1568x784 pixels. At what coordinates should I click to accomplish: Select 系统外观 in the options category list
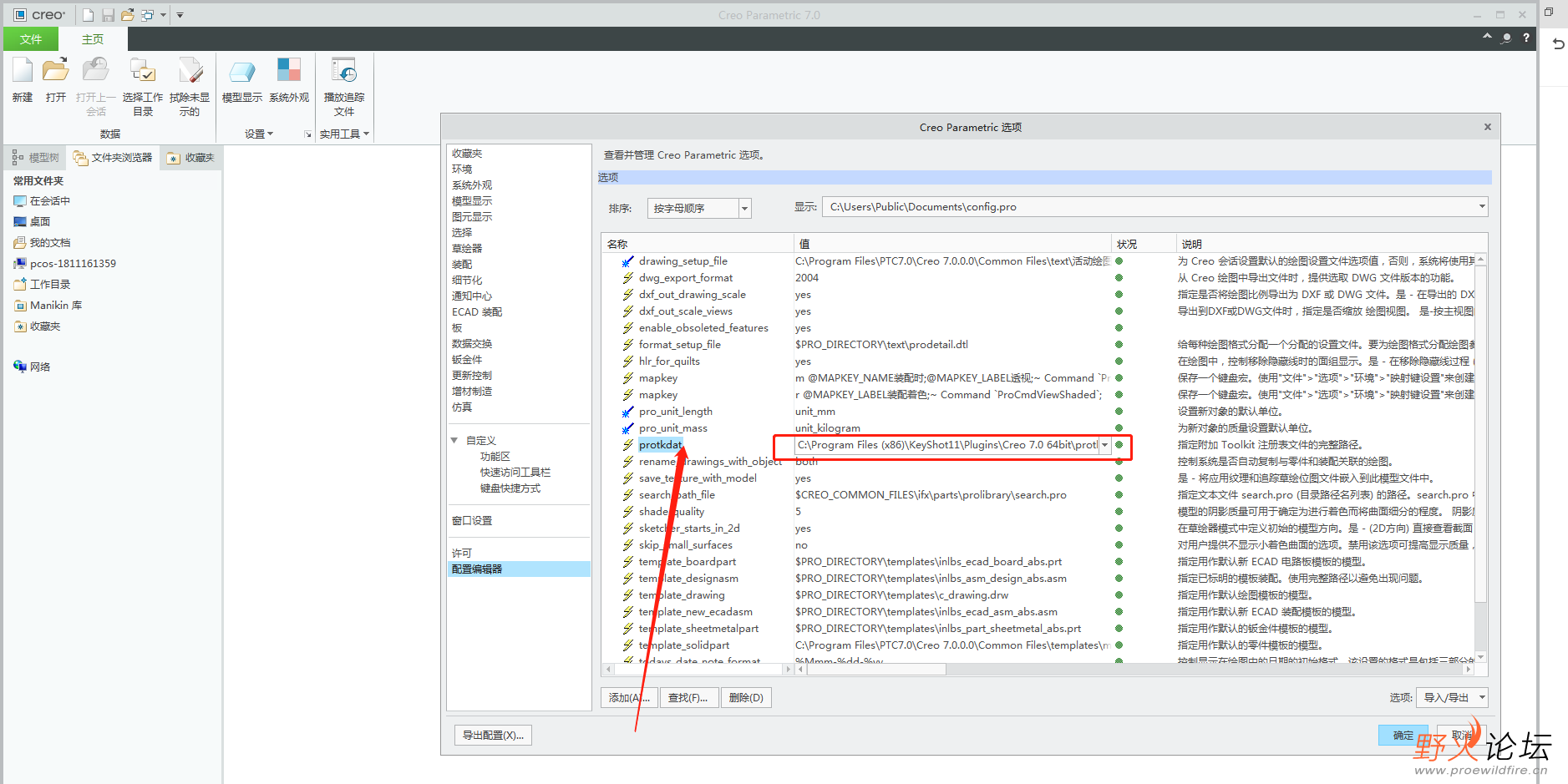(472, 185)
